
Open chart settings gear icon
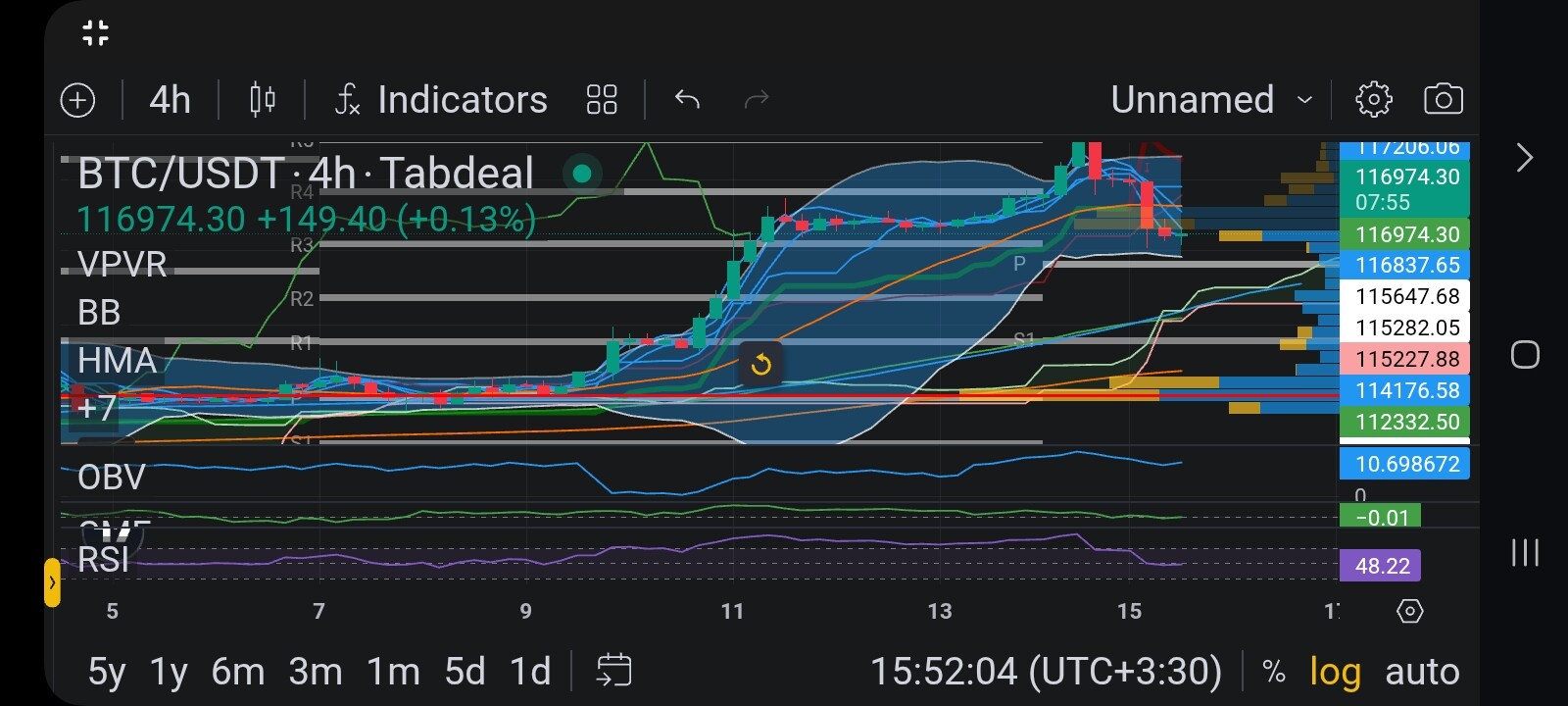(1373, 99)
